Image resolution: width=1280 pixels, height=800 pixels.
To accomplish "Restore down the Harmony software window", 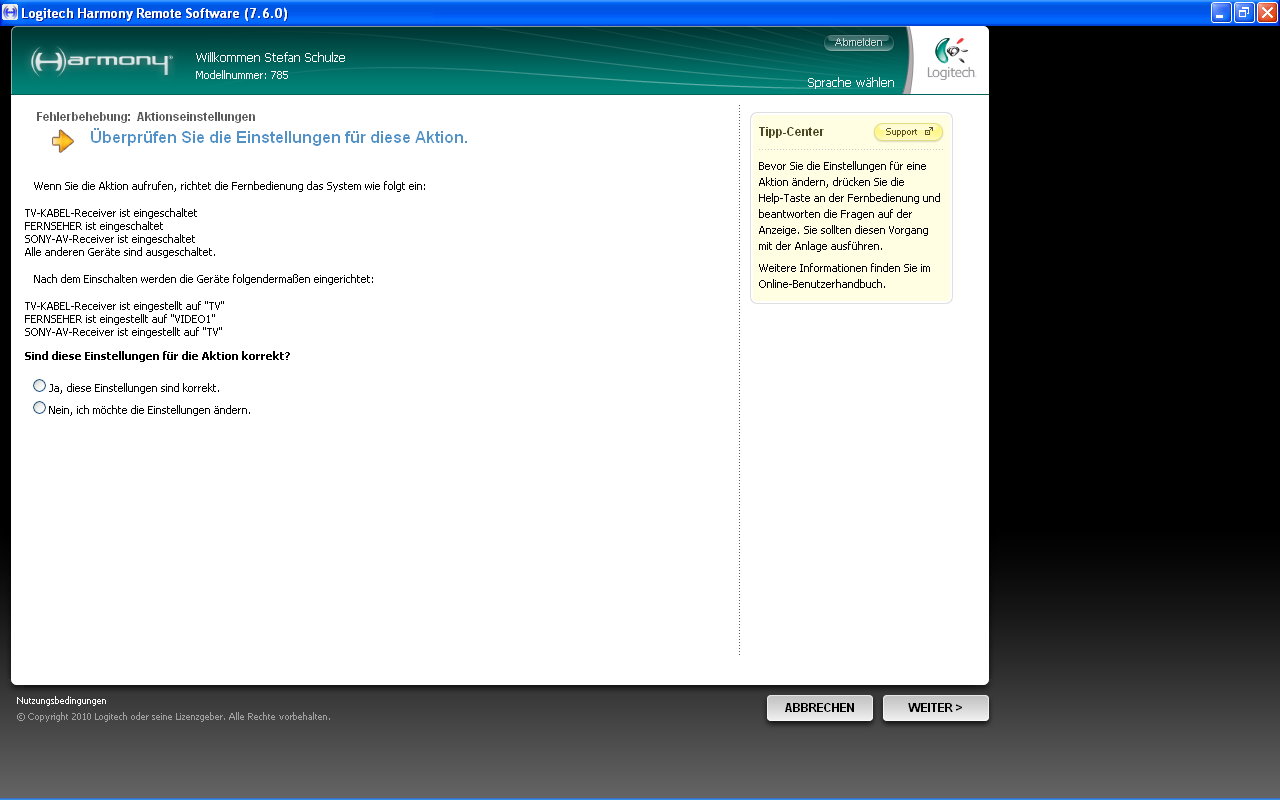I will pyautogui.click(x=1244, y=12).
